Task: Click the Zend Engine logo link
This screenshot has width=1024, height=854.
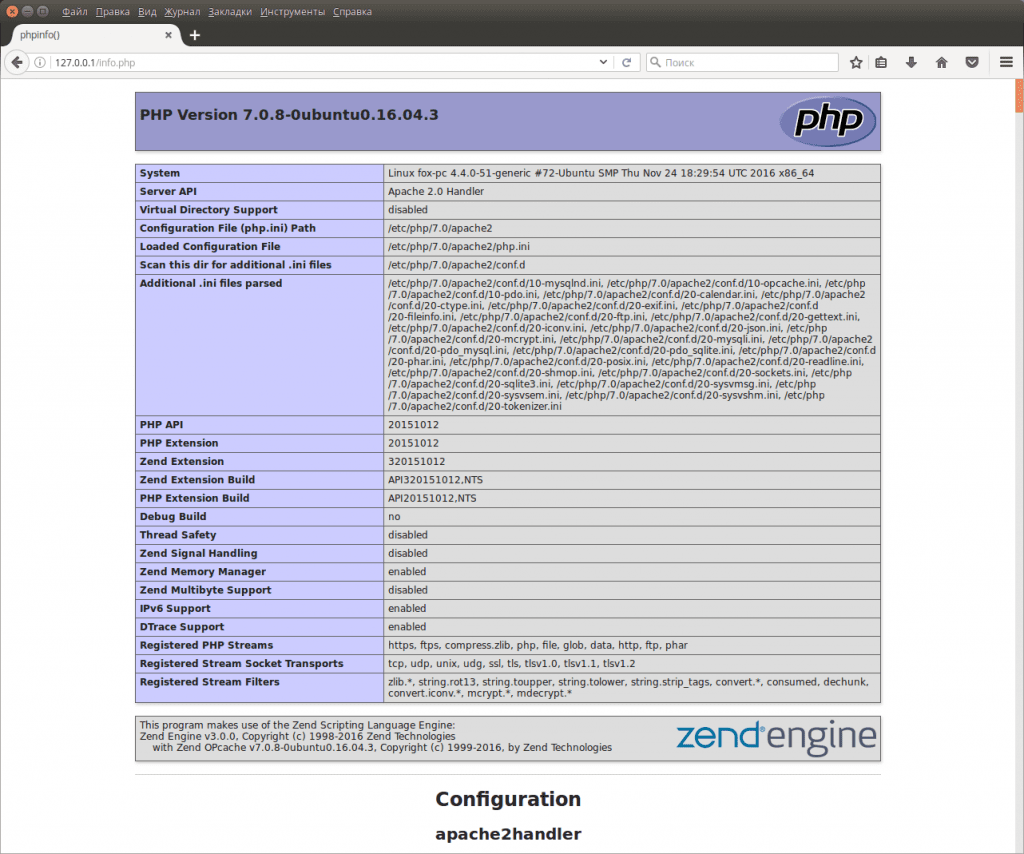Action: click(x=776, y=737)
